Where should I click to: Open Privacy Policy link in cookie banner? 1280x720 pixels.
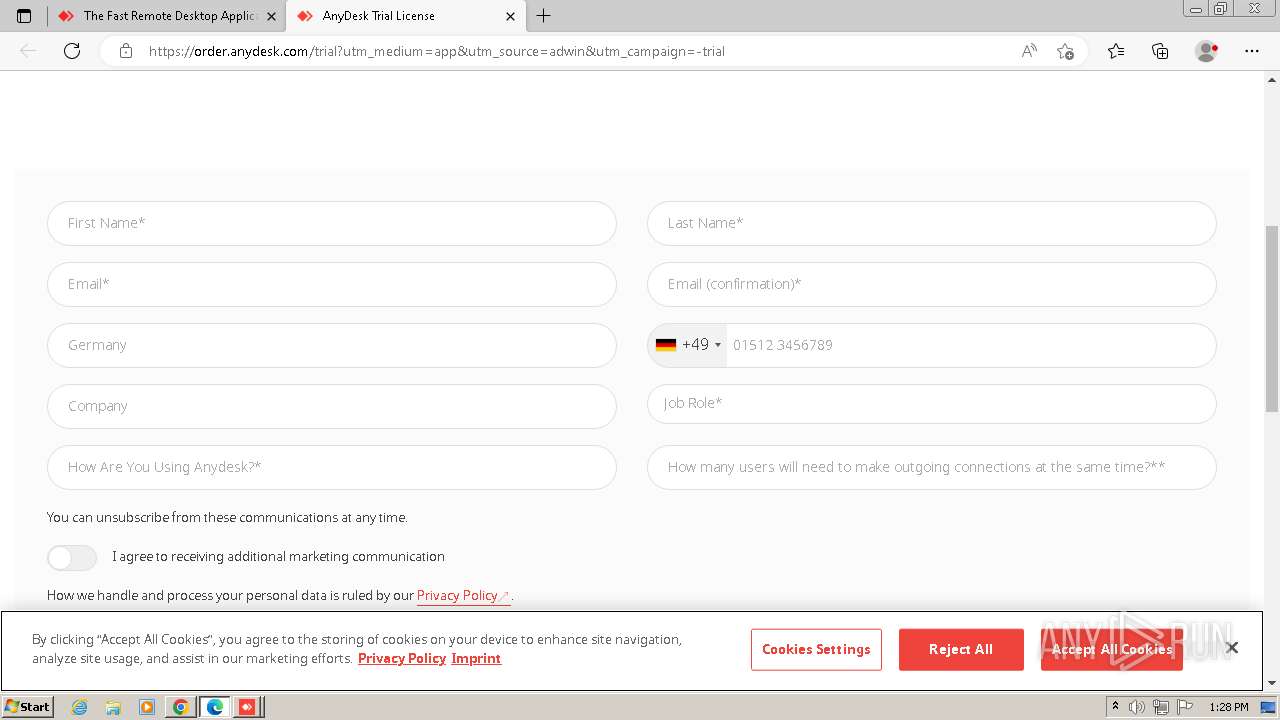tap(402, 658)
